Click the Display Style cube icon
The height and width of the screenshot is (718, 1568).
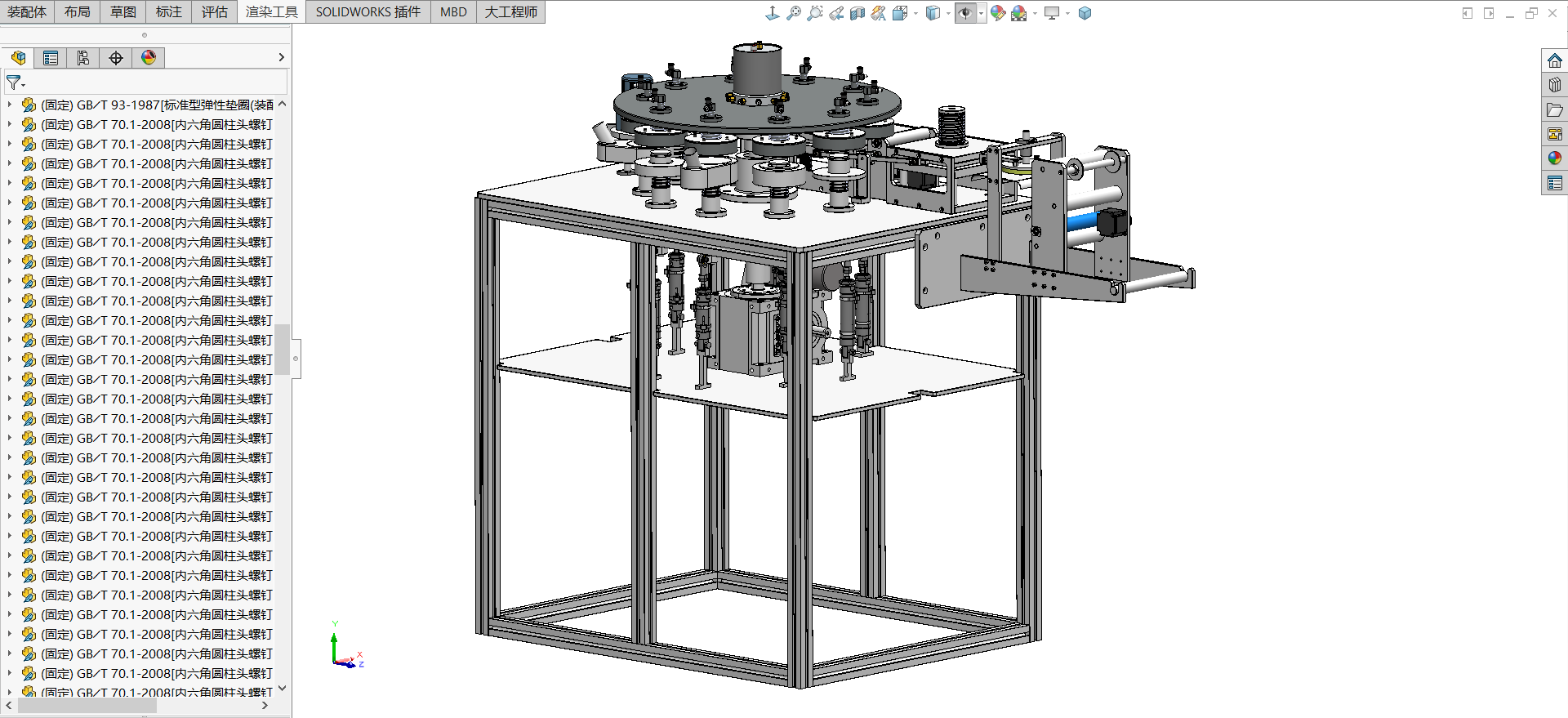933,13
